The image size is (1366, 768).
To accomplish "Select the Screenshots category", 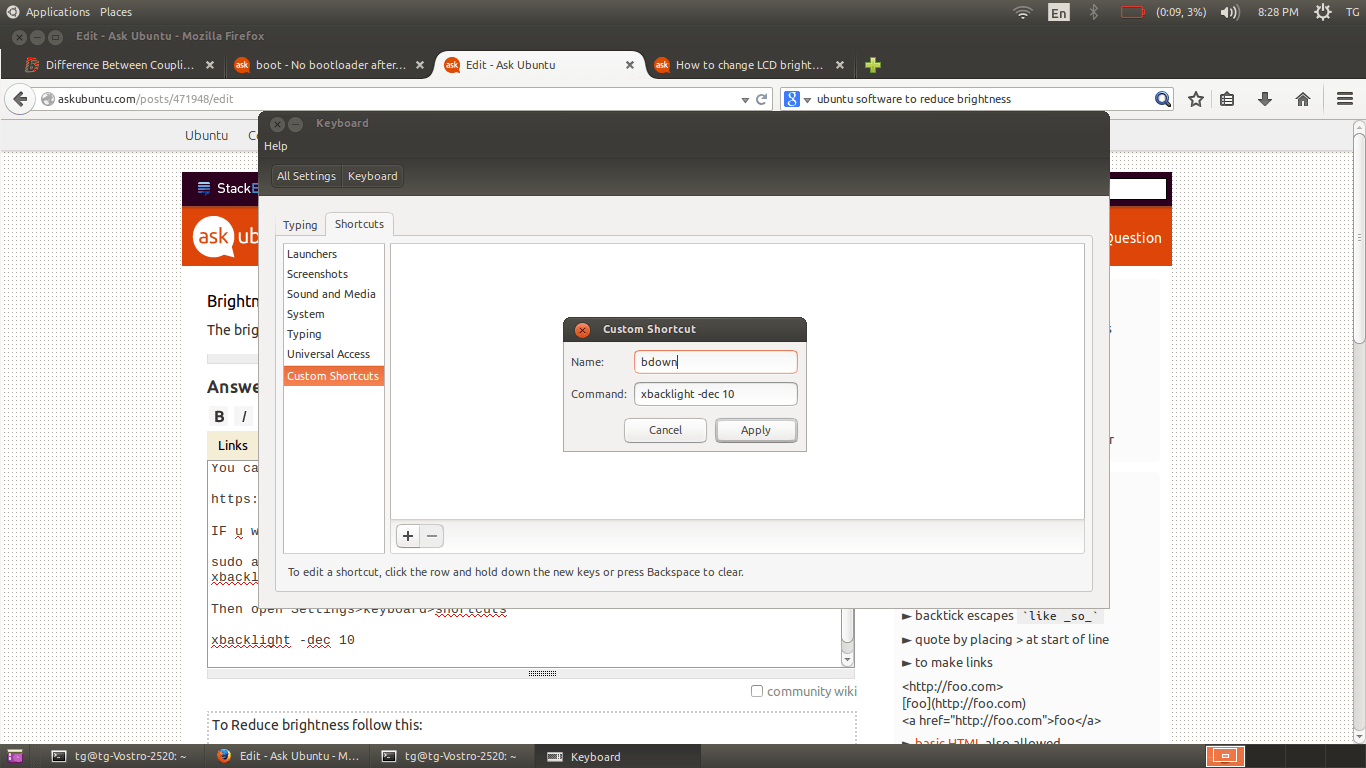I will tap(333, 274).
